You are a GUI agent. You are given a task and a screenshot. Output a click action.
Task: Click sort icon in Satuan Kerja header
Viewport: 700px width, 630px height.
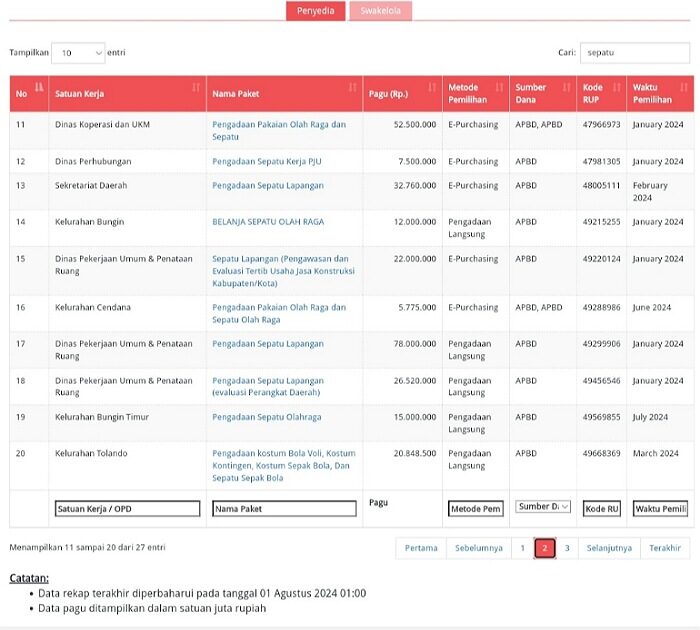point(196,88)
